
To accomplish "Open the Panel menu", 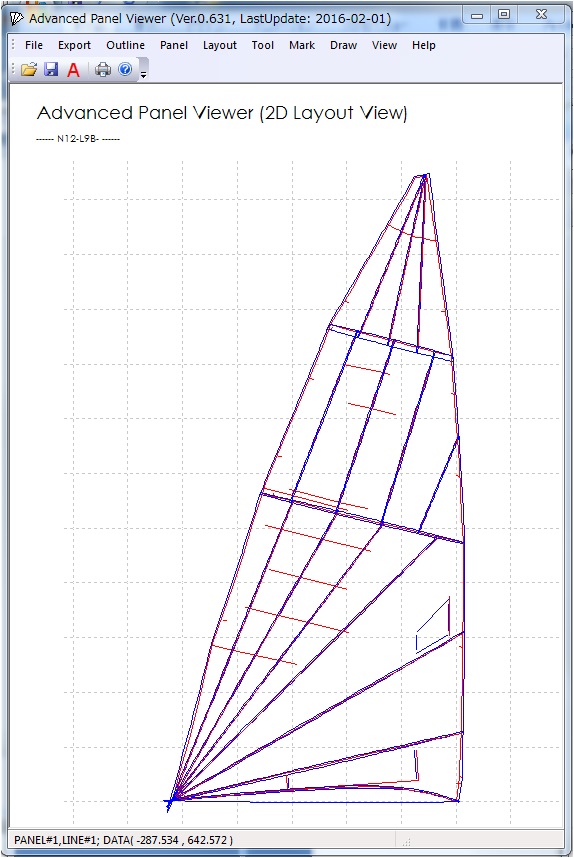I will [174, 45].
